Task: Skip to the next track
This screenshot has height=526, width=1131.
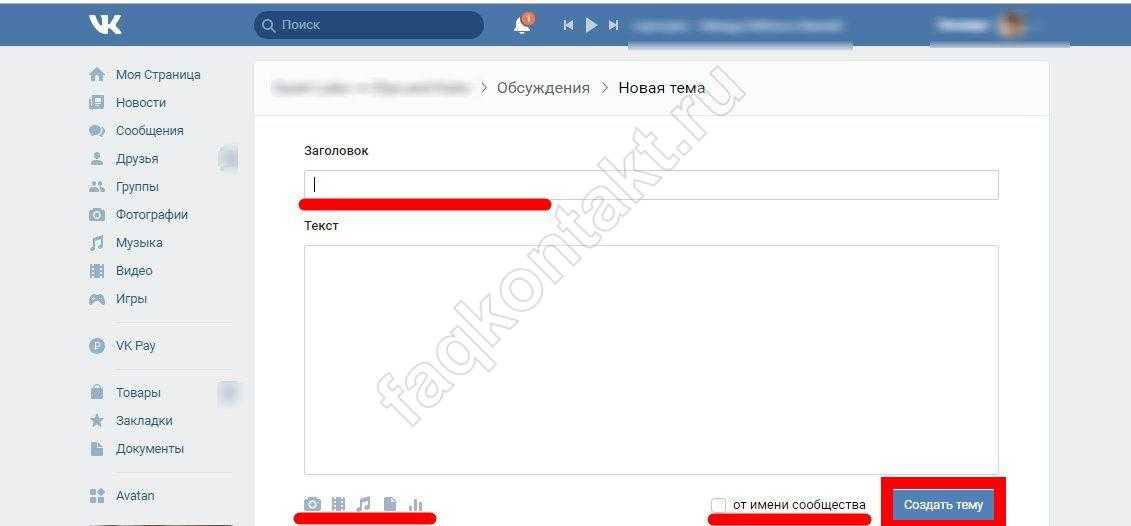Action: tap(614, 25)
